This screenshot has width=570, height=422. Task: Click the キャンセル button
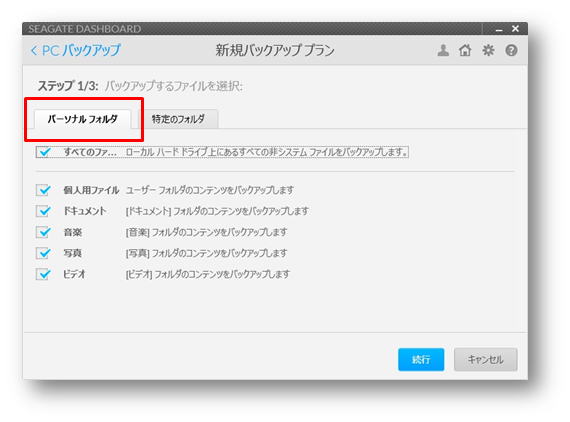(x=486, y=359)
